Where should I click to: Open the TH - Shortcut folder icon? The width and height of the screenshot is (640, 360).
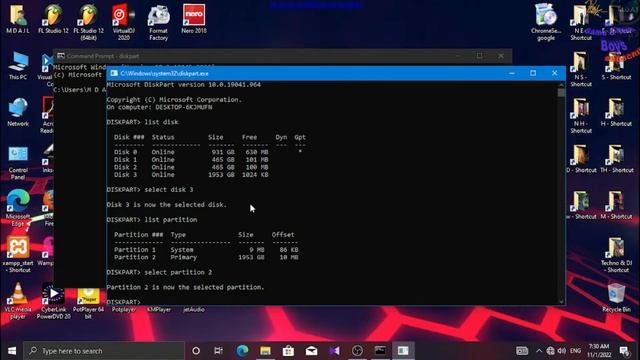(616, 159)
